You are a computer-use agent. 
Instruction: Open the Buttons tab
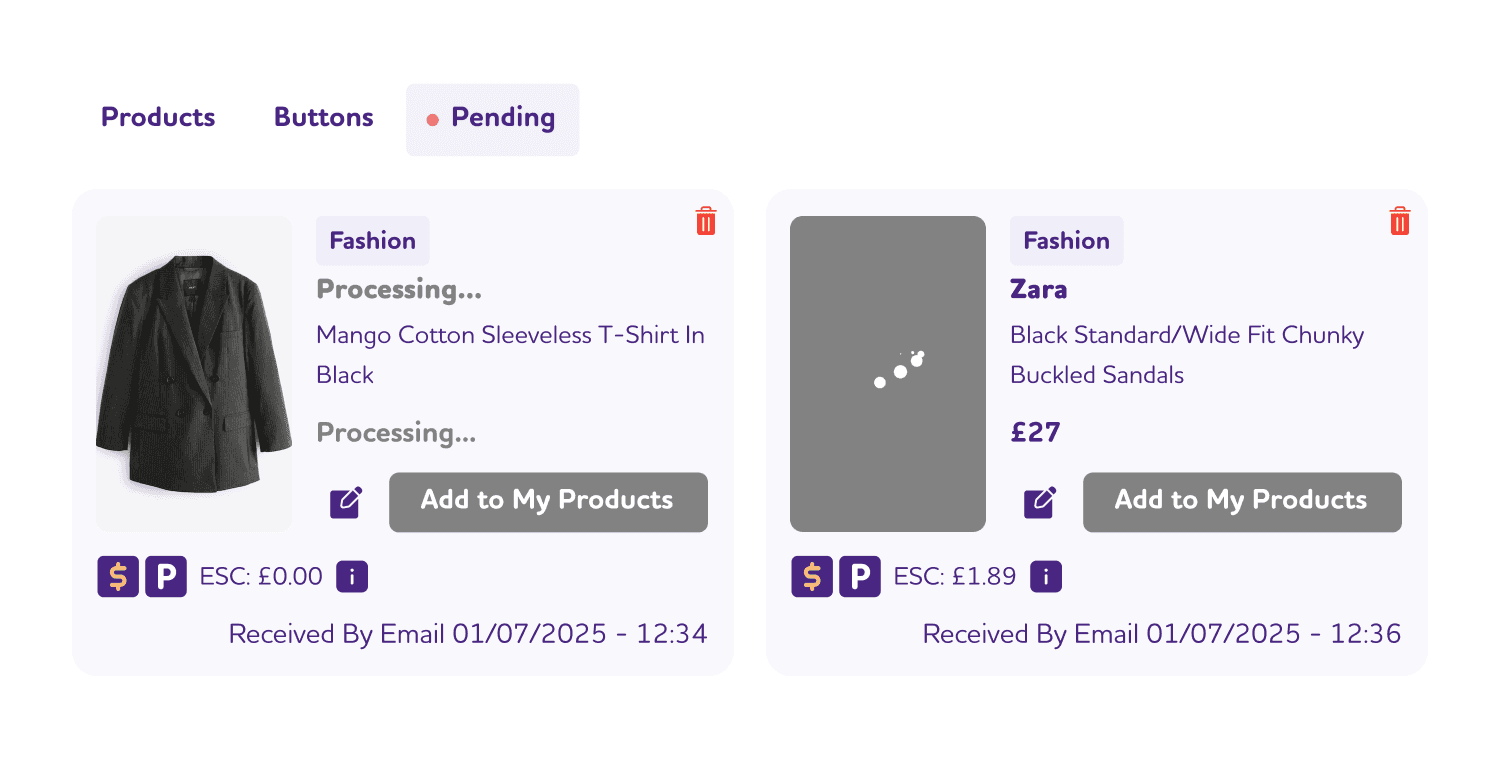click(x=324, y=118)
